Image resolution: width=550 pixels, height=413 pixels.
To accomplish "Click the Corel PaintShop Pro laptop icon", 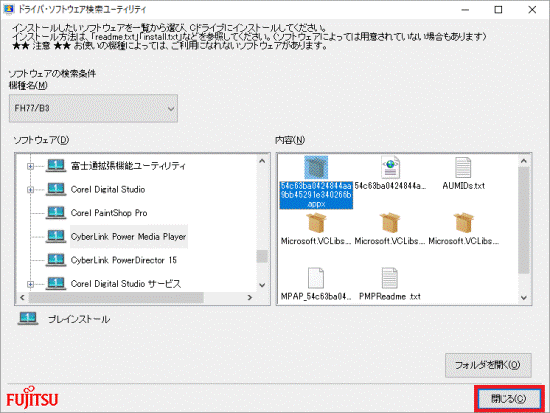I will (x=56, y=213).
